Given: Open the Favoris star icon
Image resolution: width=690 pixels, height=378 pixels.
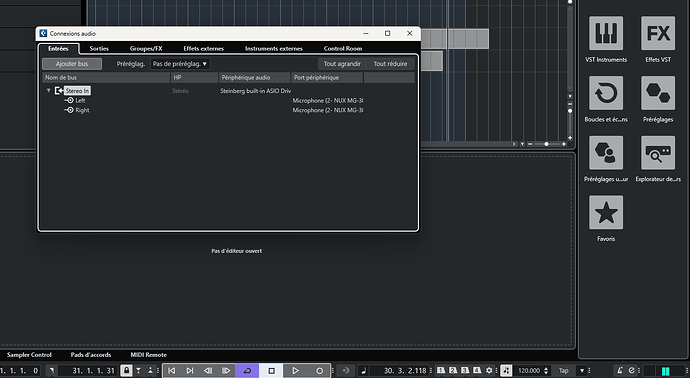Looking at the screenshot, I should click(x=606, y=213).
